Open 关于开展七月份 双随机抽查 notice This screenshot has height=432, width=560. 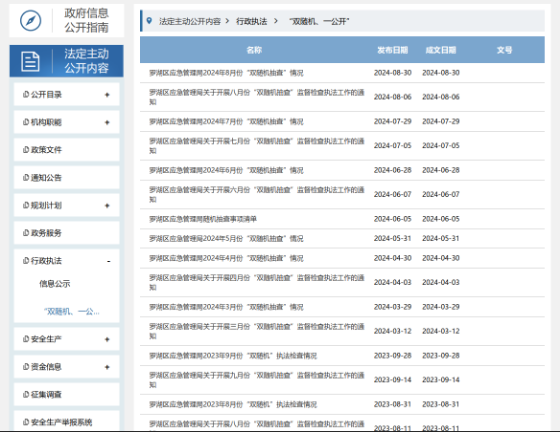coord(257,146)
